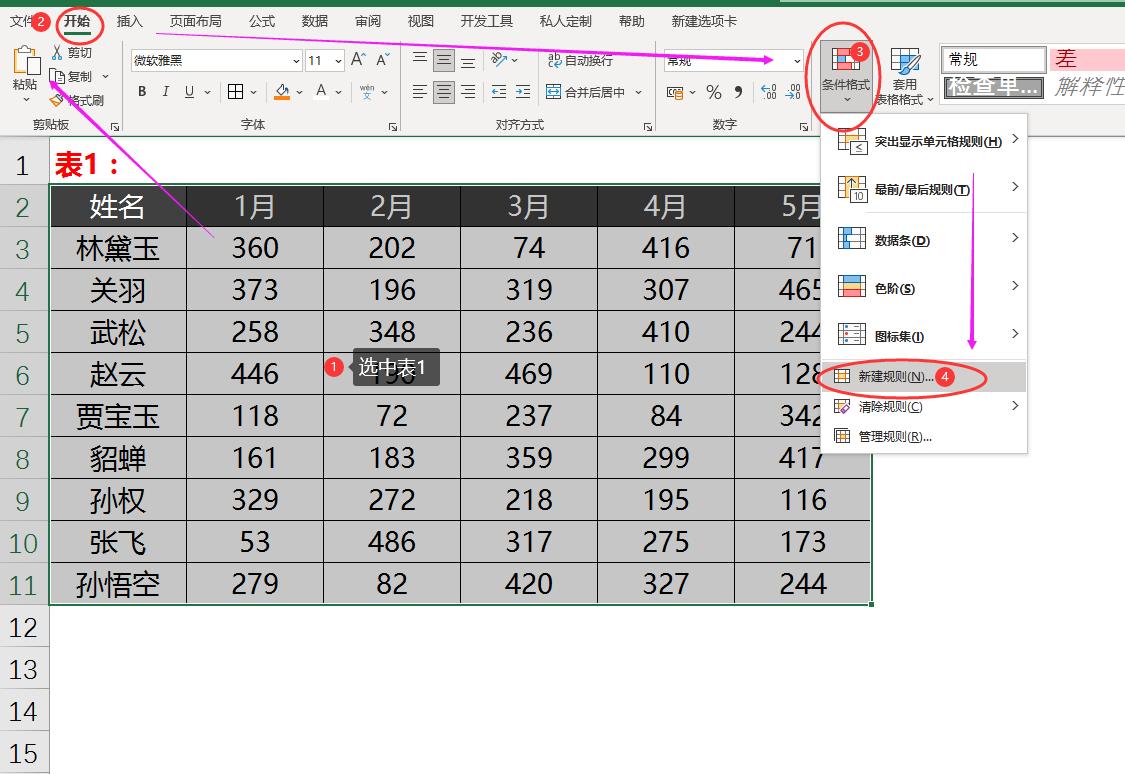Open the 对齐方式 alignment dialog launcher
The height and width of the screenshot is (774, 1125).
[x=648, y=127]
